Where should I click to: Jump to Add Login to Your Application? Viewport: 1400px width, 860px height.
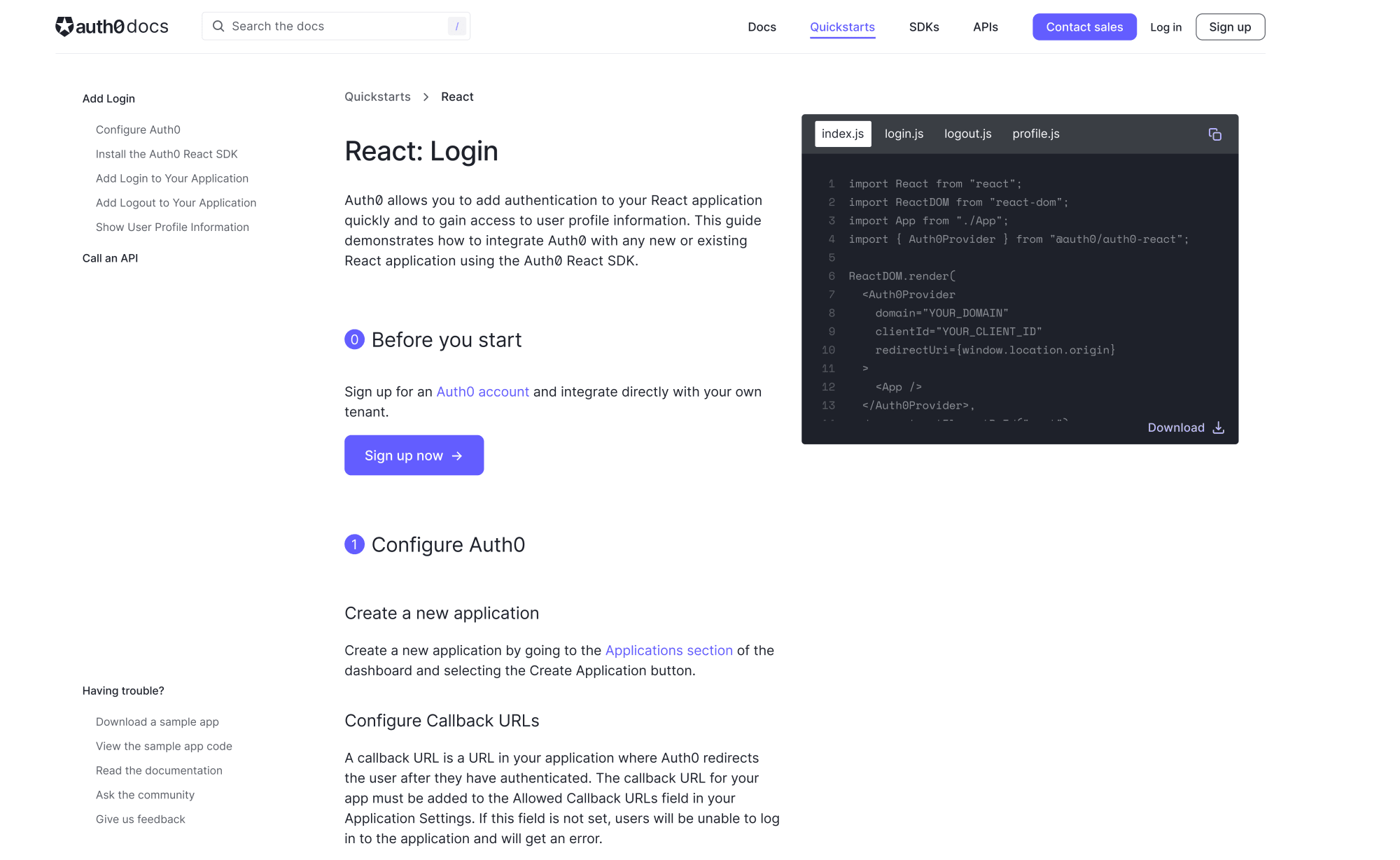click(172, 178)
